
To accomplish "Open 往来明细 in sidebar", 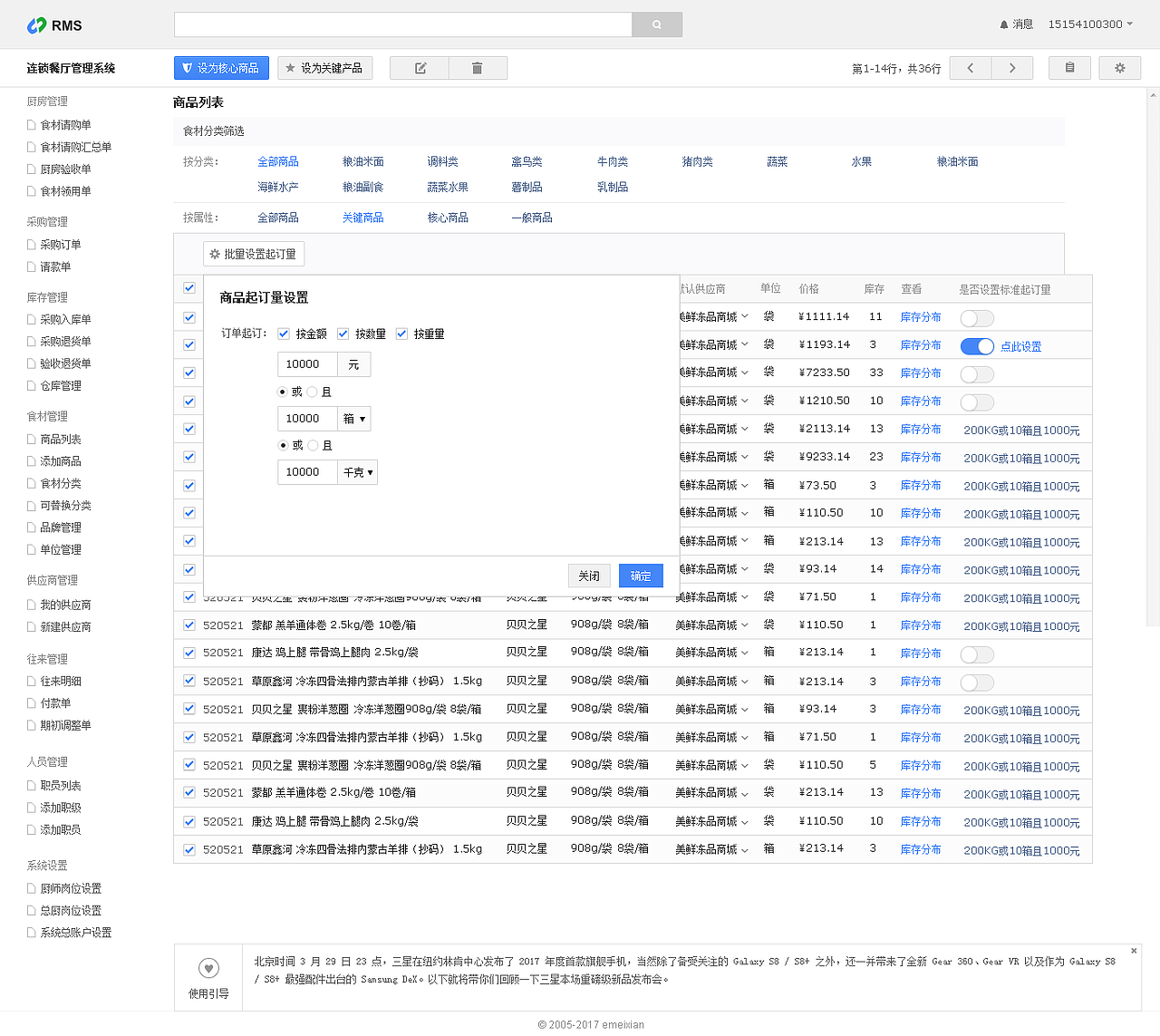I will pyautogui.click(x=60, y=682).
